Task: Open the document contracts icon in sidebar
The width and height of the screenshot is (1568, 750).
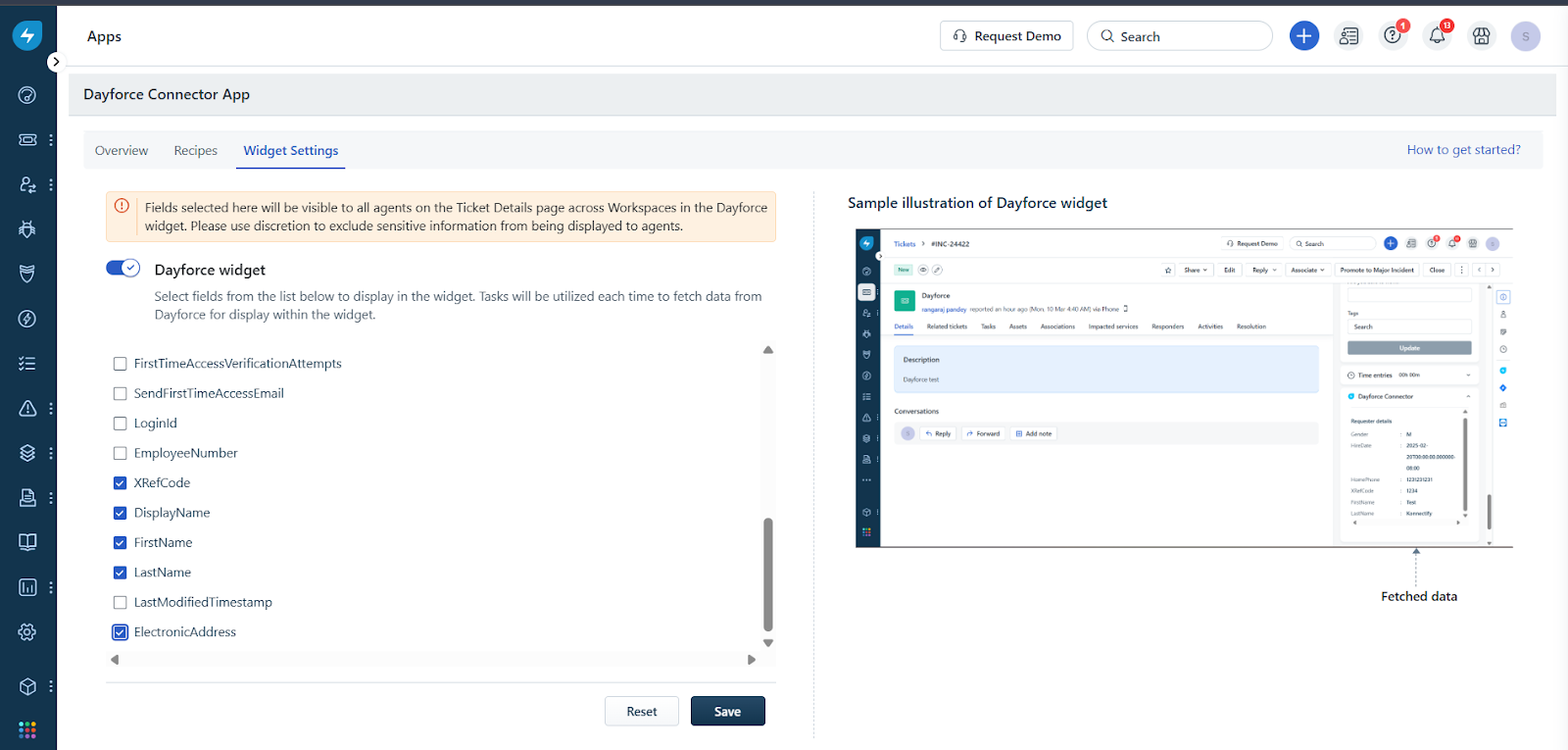Action: pos(27,497)
